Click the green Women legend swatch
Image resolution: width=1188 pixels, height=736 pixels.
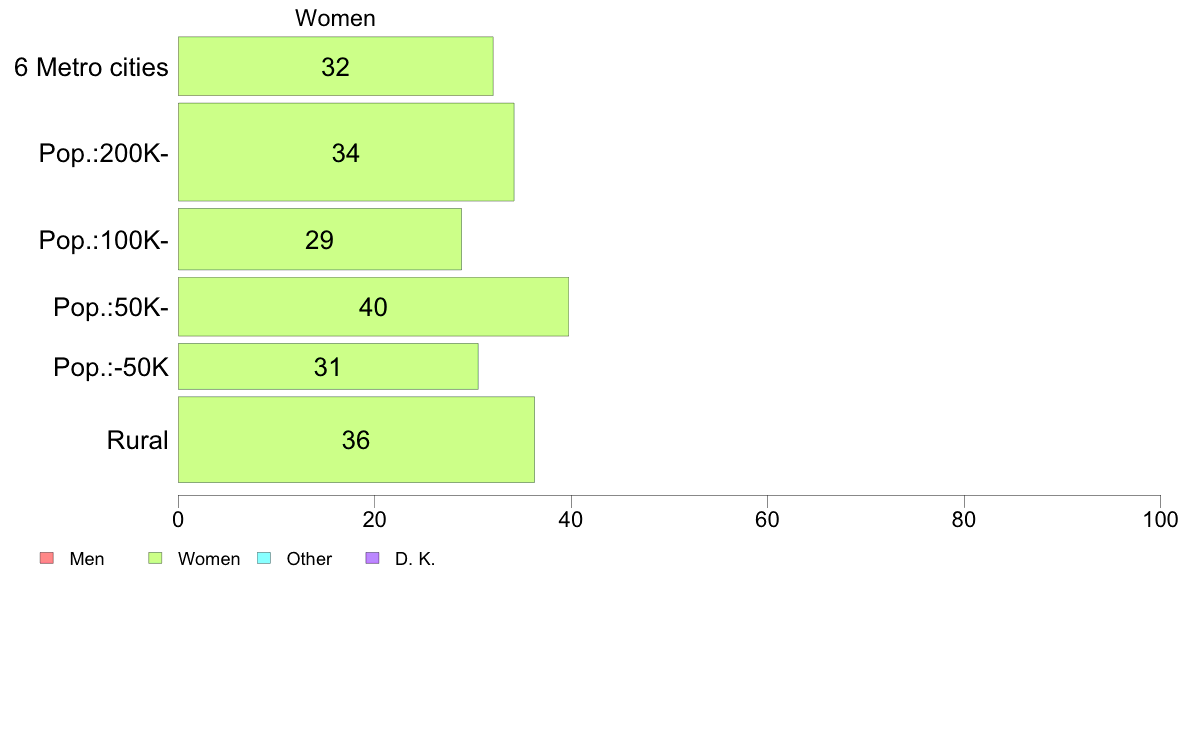(155, 559)
